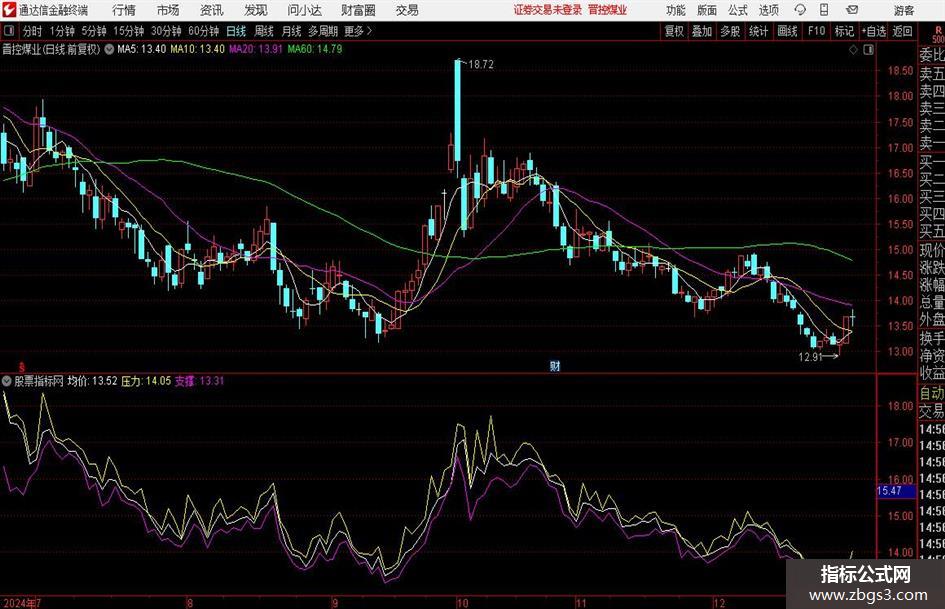The height and width of the screenshot is (609, 945).
Task: Click the 支撑: 13.31 indicator value
Action: (x=199, y=381)
